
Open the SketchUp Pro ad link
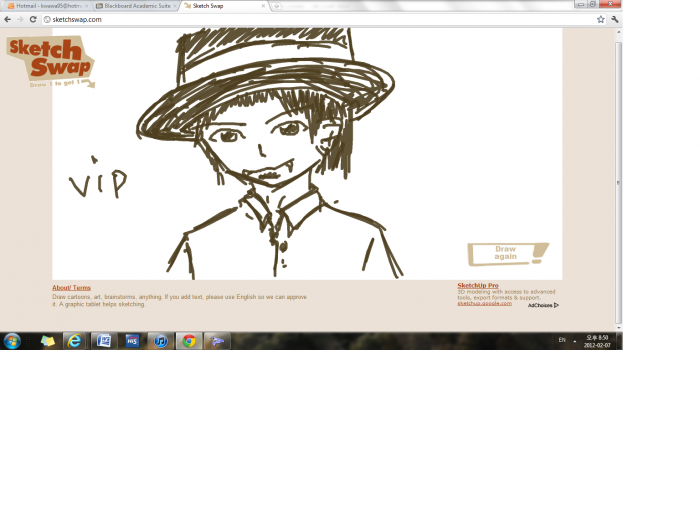click(478, 285)
